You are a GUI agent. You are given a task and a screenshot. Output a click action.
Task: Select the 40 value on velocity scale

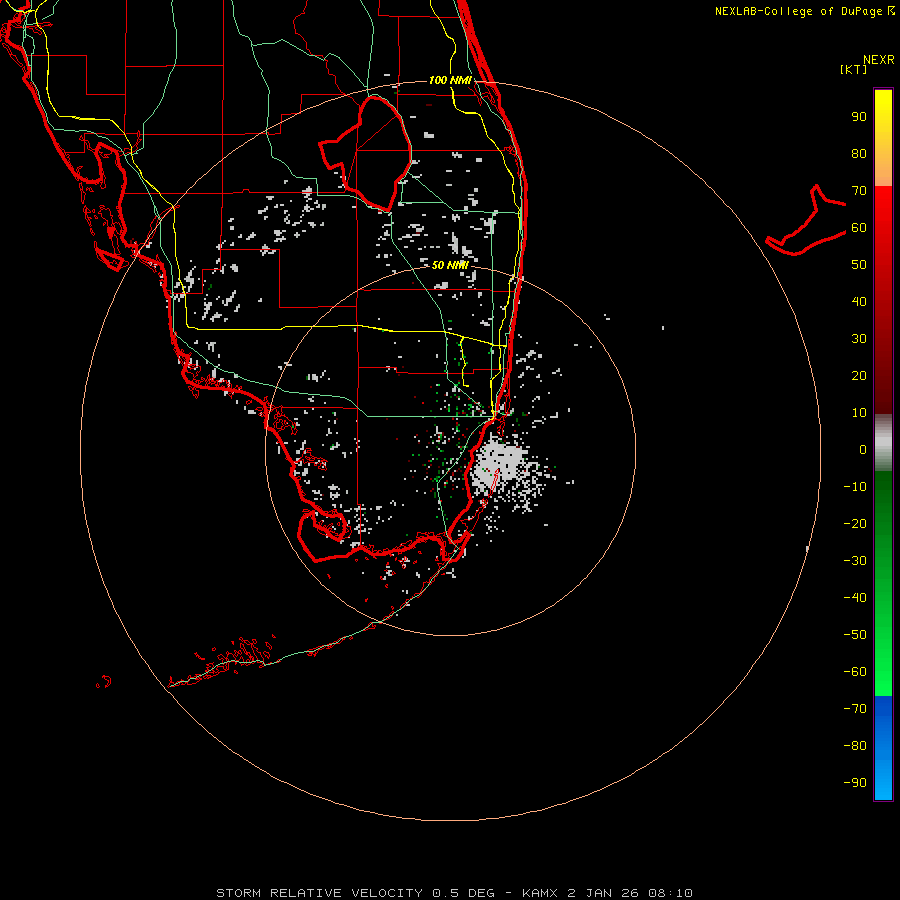pyautogui.click(x=859, y=302)
